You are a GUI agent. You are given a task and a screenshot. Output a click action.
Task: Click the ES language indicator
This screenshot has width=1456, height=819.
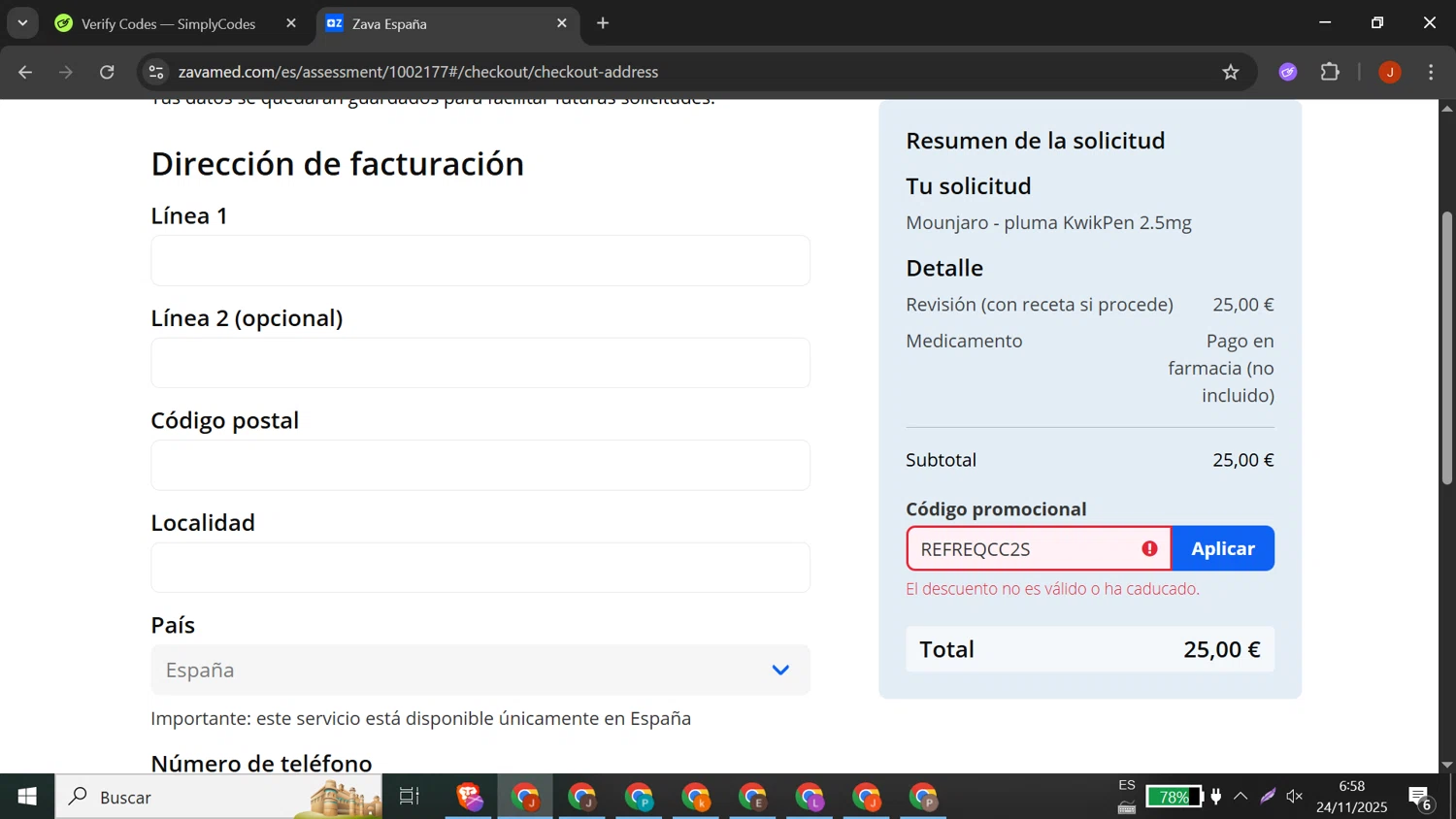pos(1127,785)
